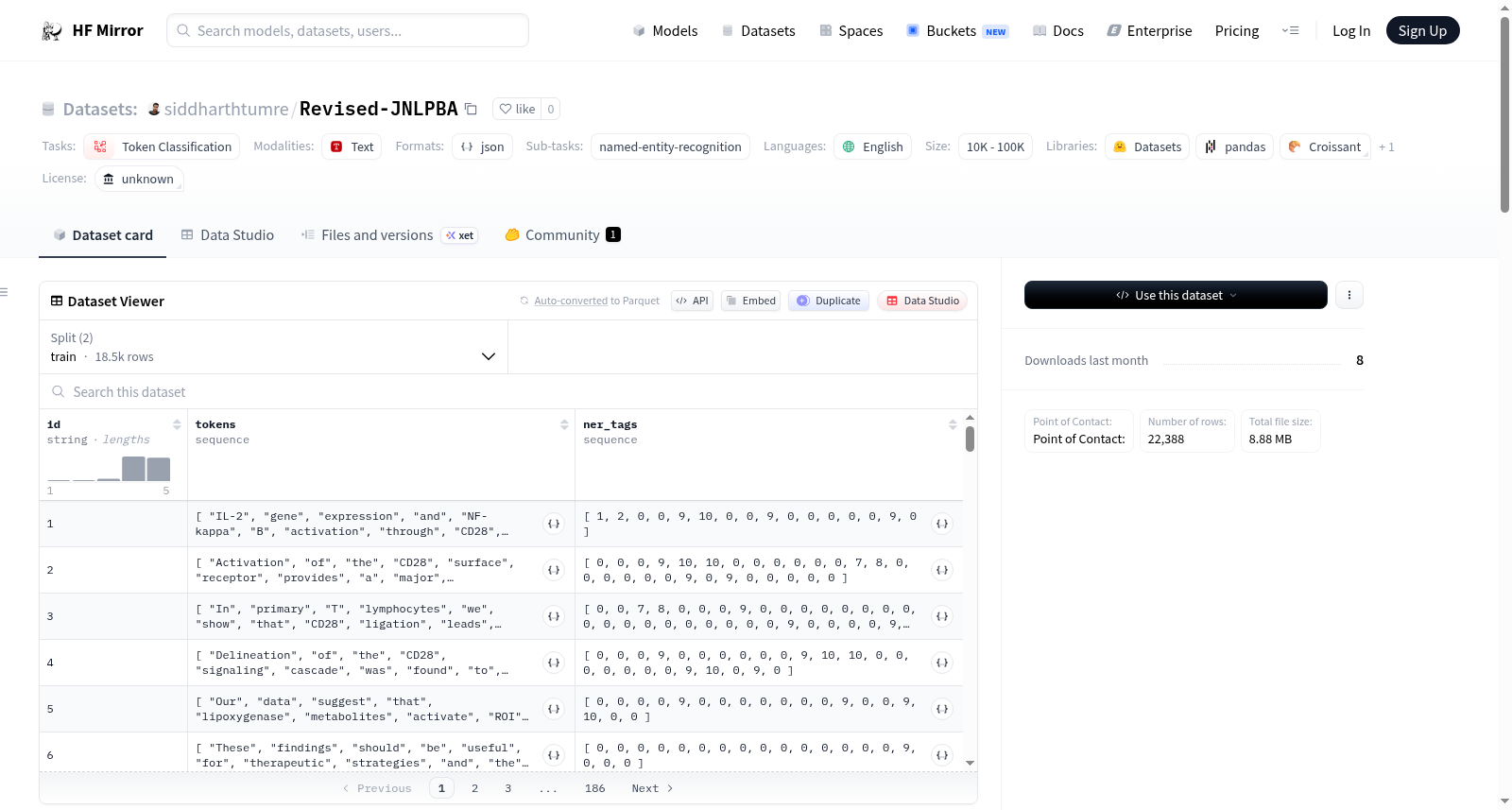Click the siddharthtumre user avatar

click(154, 109)
